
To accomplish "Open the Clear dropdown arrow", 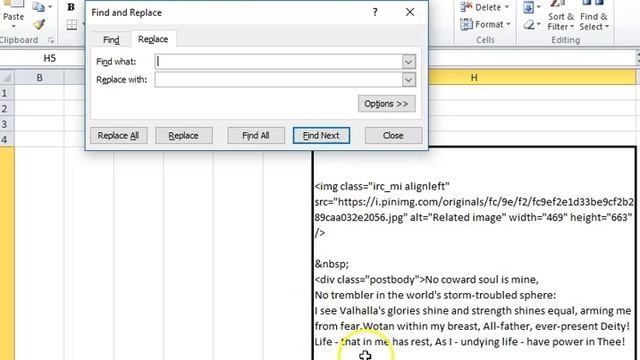I will (539, 25).
